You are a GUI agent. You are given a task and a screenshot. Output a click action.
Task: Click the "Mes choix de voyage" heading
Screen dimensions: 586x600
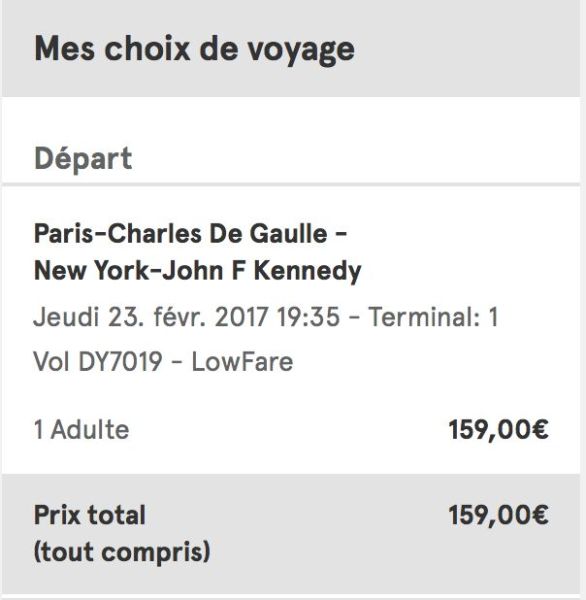pyautogui.click(x=194, y=49)
